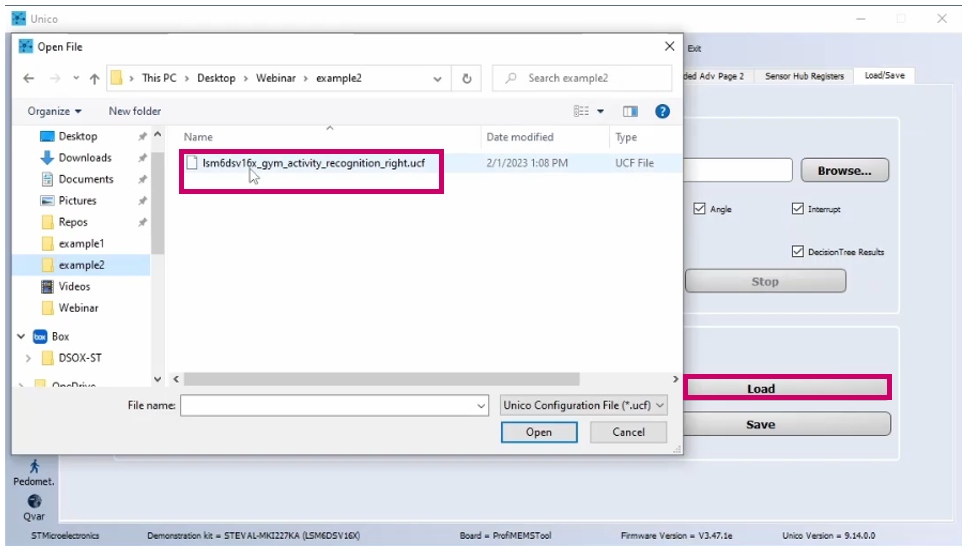
Task: Click the search magnifier in Search example2
Action: [x=511, y=78]
